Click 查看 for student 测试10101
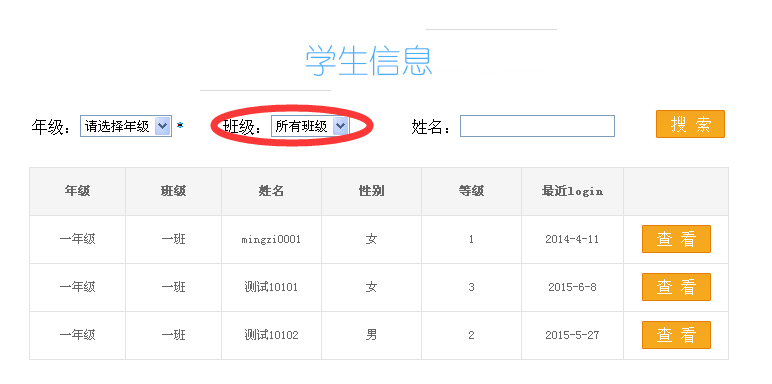 pos(676,287)
